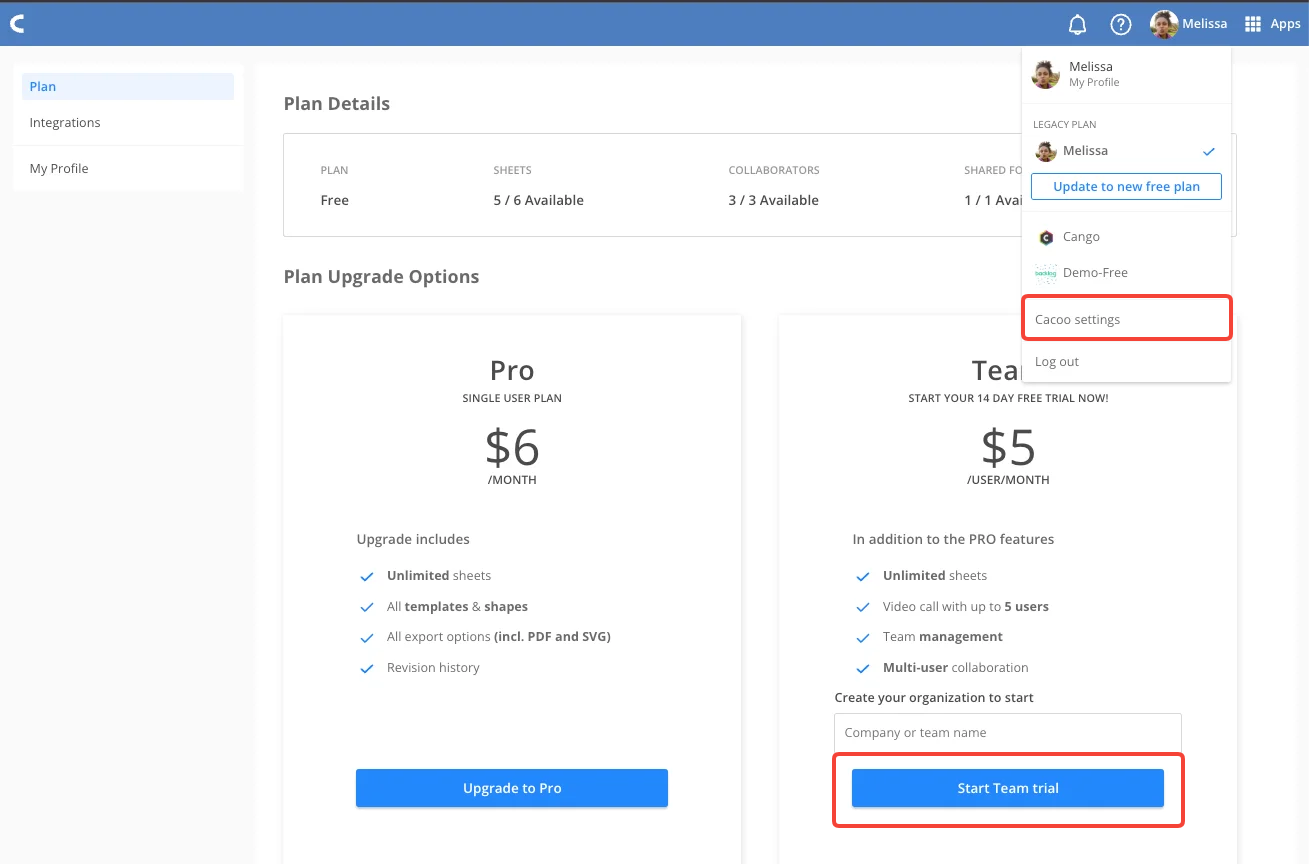Click the Cacoo logo icon
The width and height of the screenshot is (1309, 864).
click(16, 22)
